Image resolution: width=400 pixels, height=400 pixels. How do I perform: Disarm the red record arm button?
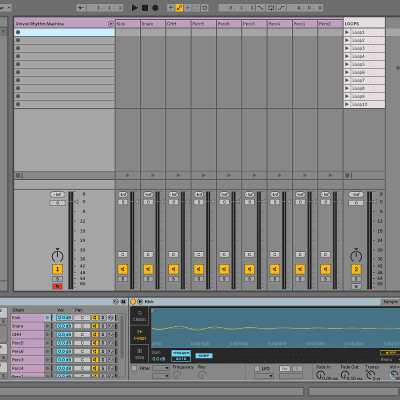57,286
